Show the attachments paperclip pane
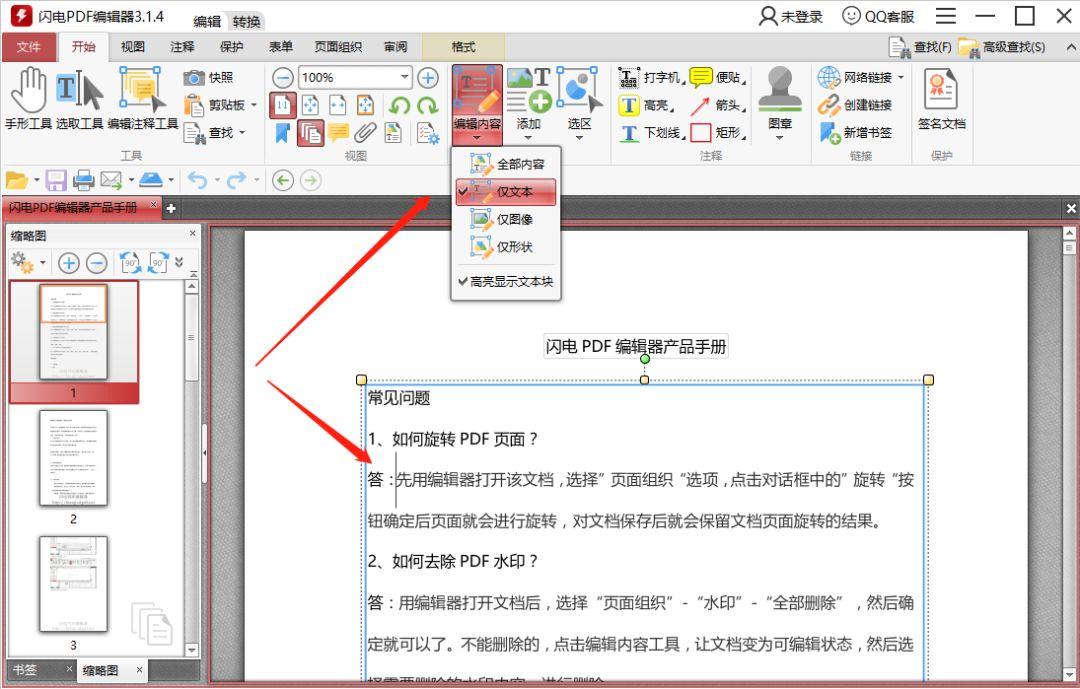Image resolution: width=1080 pixels, height=689 pixels. 365,132
